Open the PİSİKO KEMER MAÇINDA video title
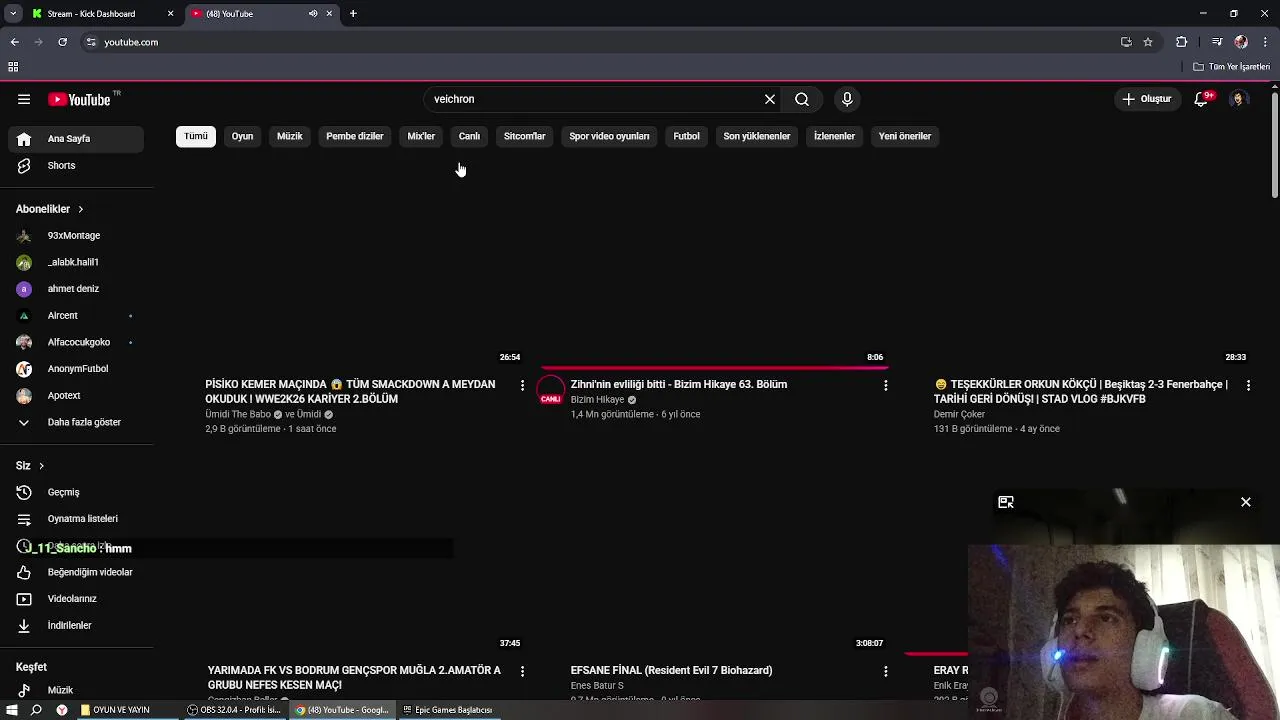1280x720 pixels. 351,391
